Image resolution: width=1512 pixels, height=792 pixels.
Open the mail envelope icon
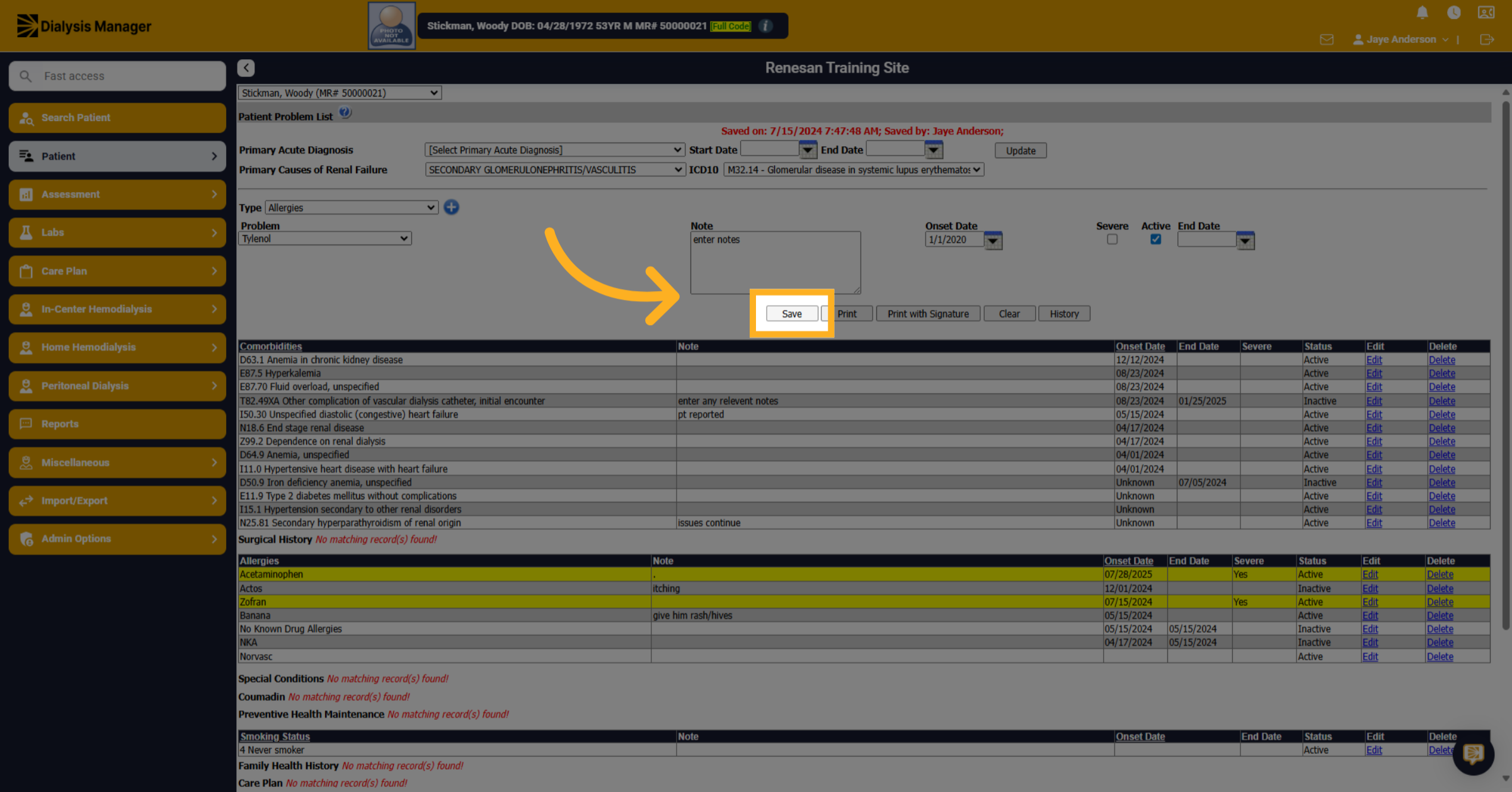pyautogui.click(x=1326, y=40)
